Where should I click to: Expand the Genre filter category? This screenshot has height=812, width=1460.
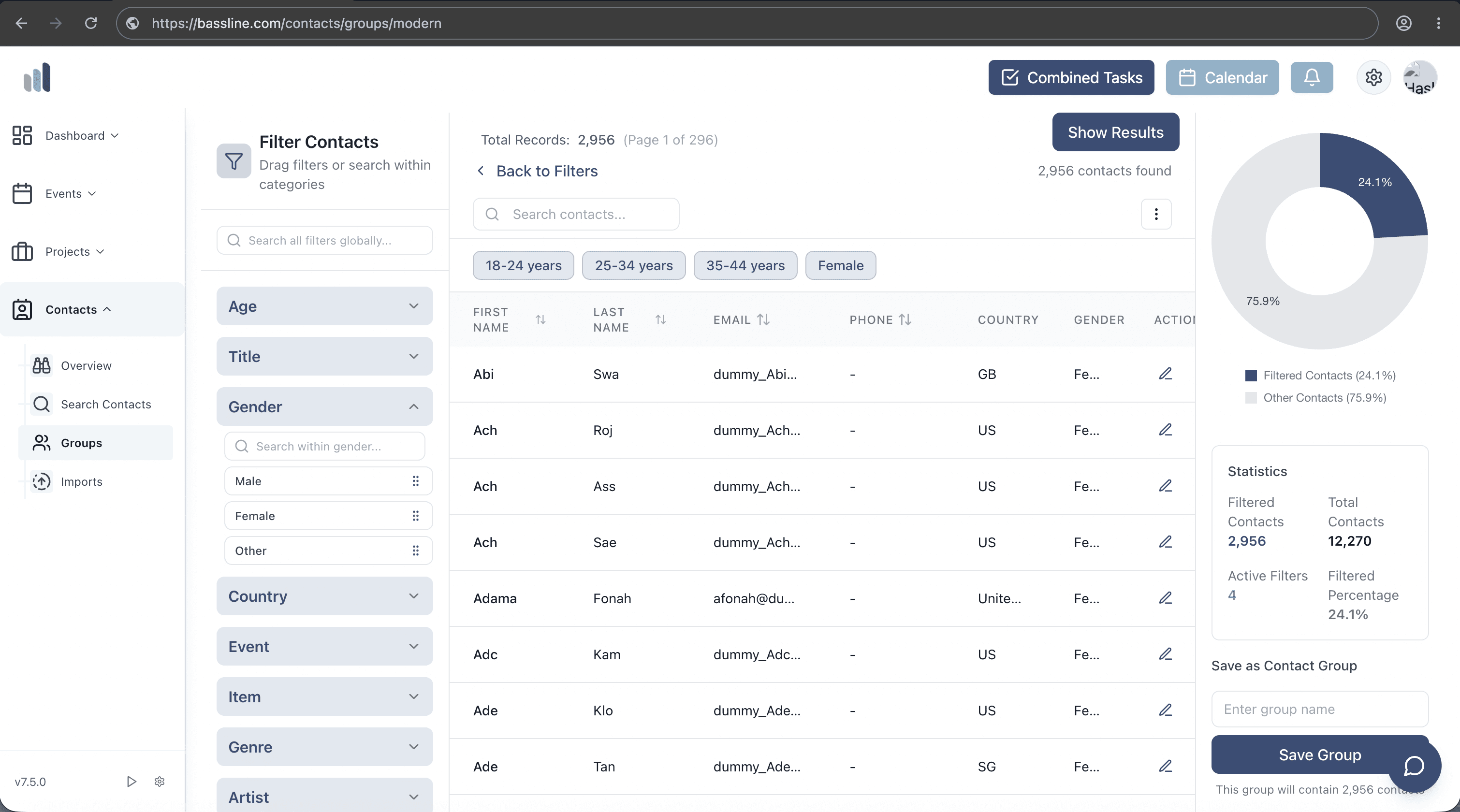tap(325, 747)
